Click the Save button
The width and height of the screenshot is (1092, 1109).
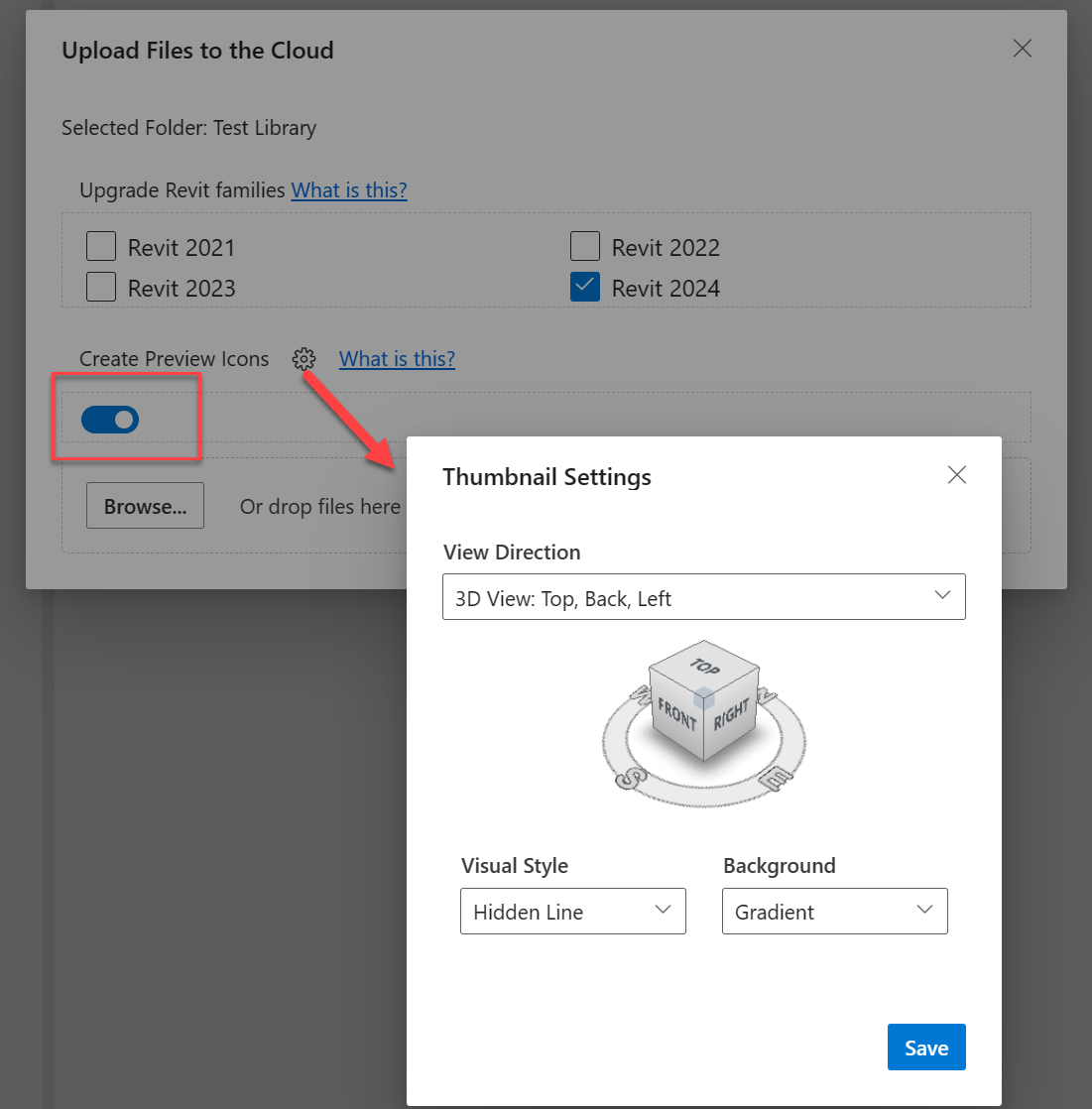coord(926,1047)
